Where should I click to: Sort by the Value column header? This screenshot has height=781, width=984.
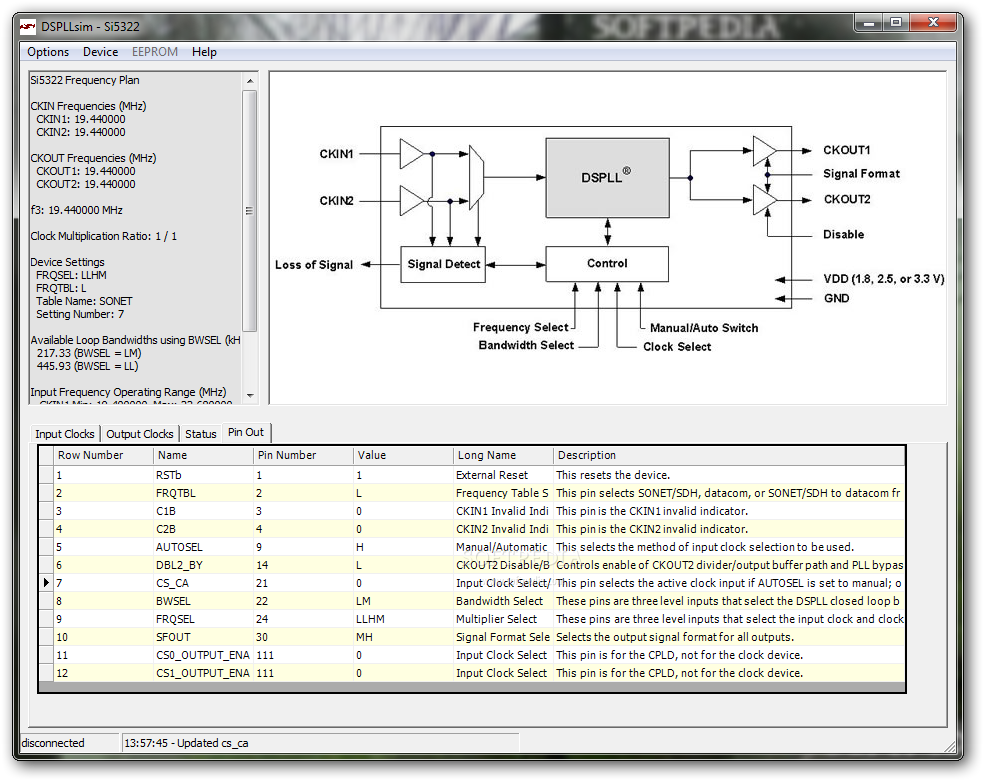(404, 455)
